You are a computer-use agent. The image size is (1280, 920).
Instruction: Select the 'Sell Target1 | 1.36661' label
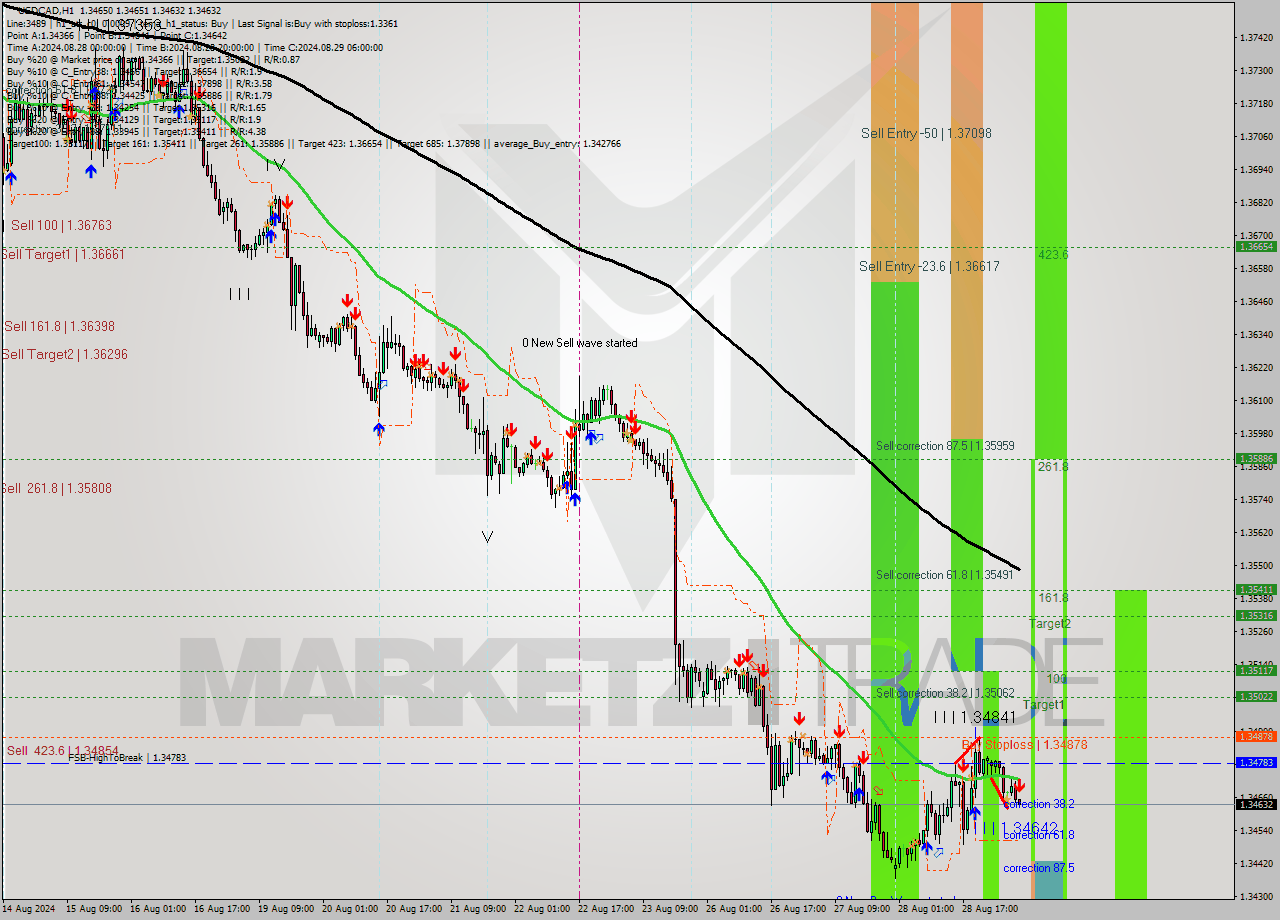pyautogui.click(x=63, y=255)
